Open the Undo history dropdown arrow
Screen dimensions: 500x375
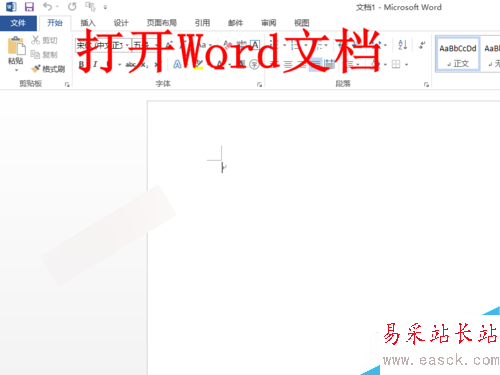(57, 7)
